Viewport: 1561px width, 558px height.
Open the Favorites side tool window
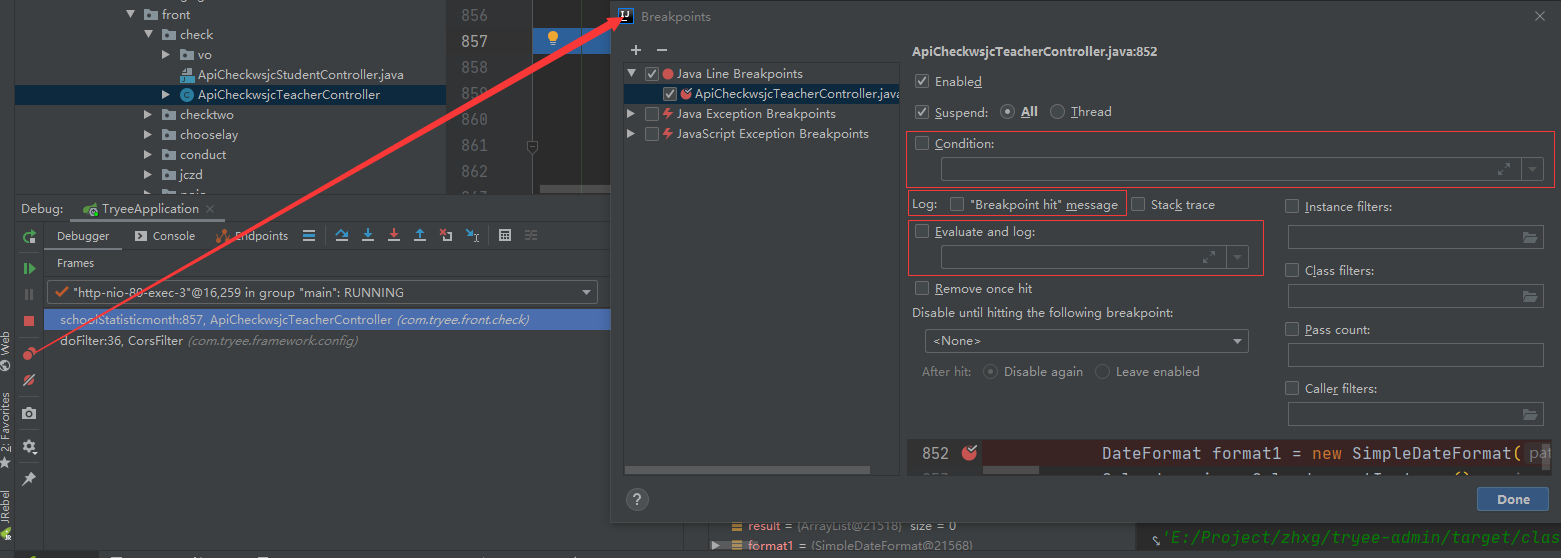pos(6,430)
